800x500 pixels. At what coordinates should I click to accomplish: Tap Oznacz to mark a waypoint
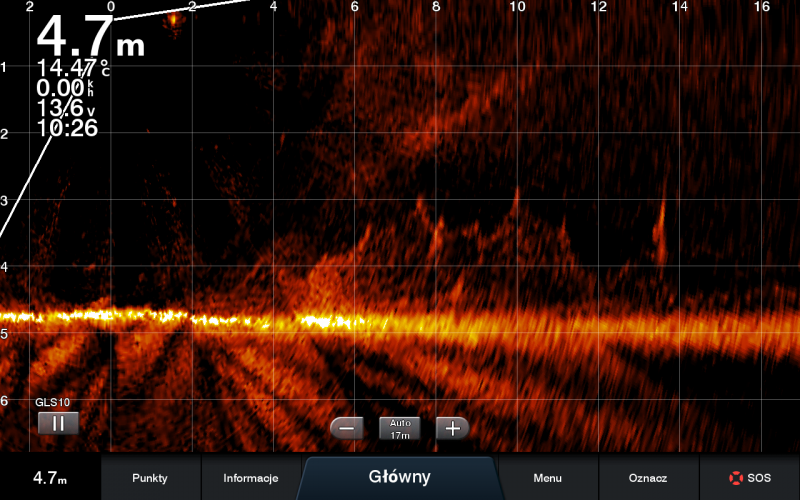coord(648,478)
